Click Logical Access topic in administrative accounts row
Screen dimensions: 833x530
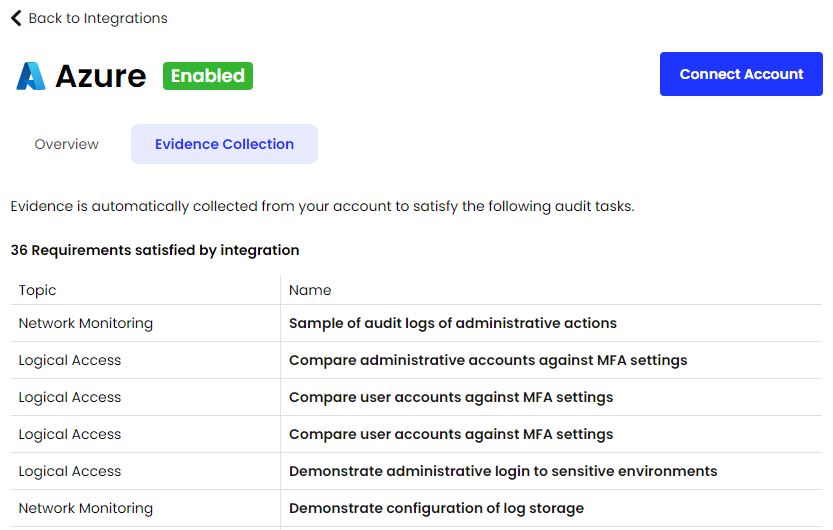[x=70, y=360]
